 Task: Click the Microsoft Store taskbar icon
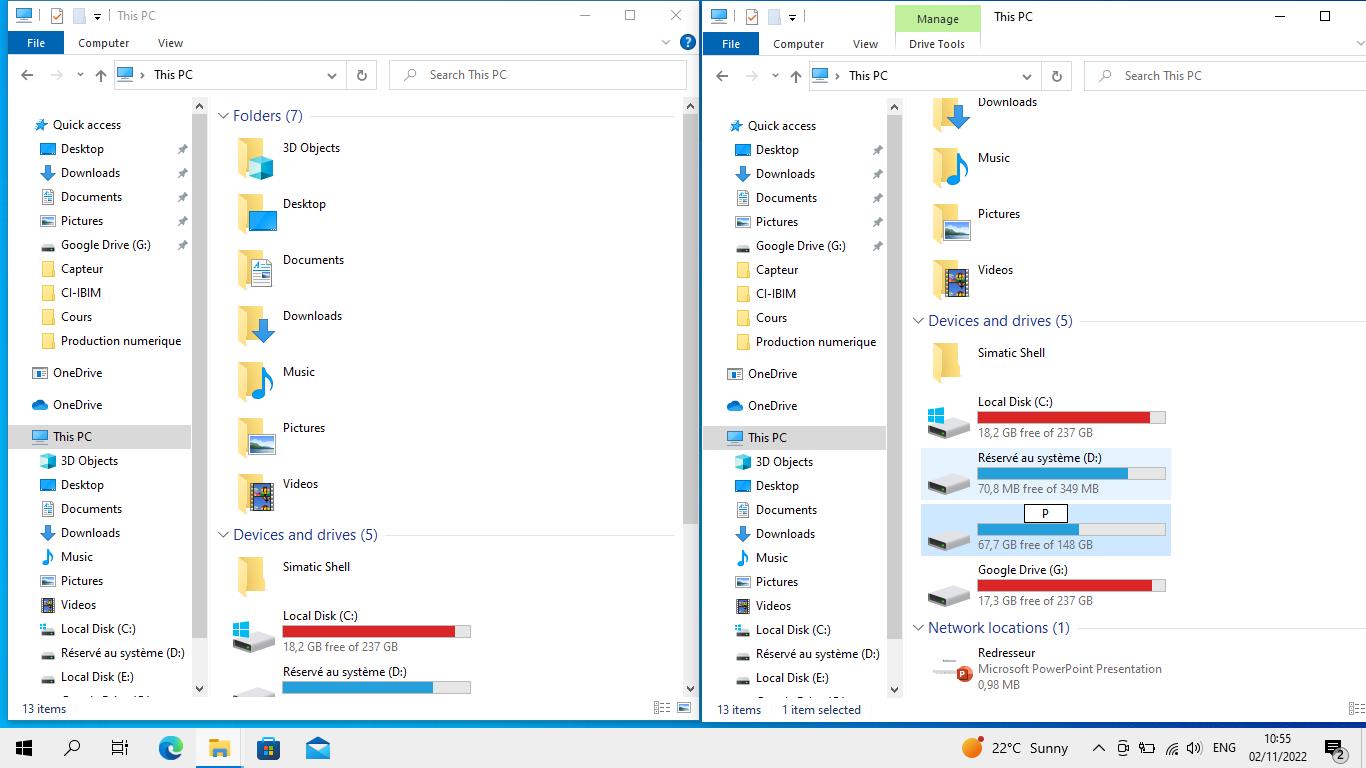268,748
